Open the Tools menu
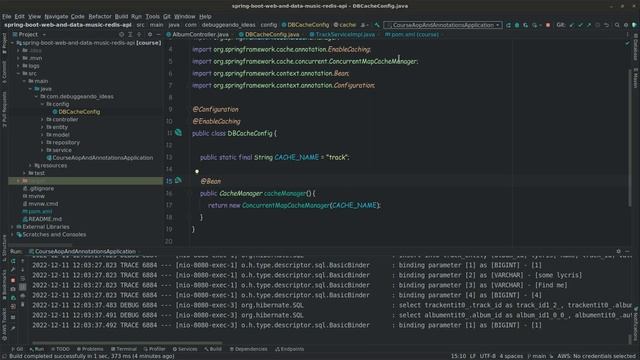Screen dimensions: 640x360 (152, 16)
